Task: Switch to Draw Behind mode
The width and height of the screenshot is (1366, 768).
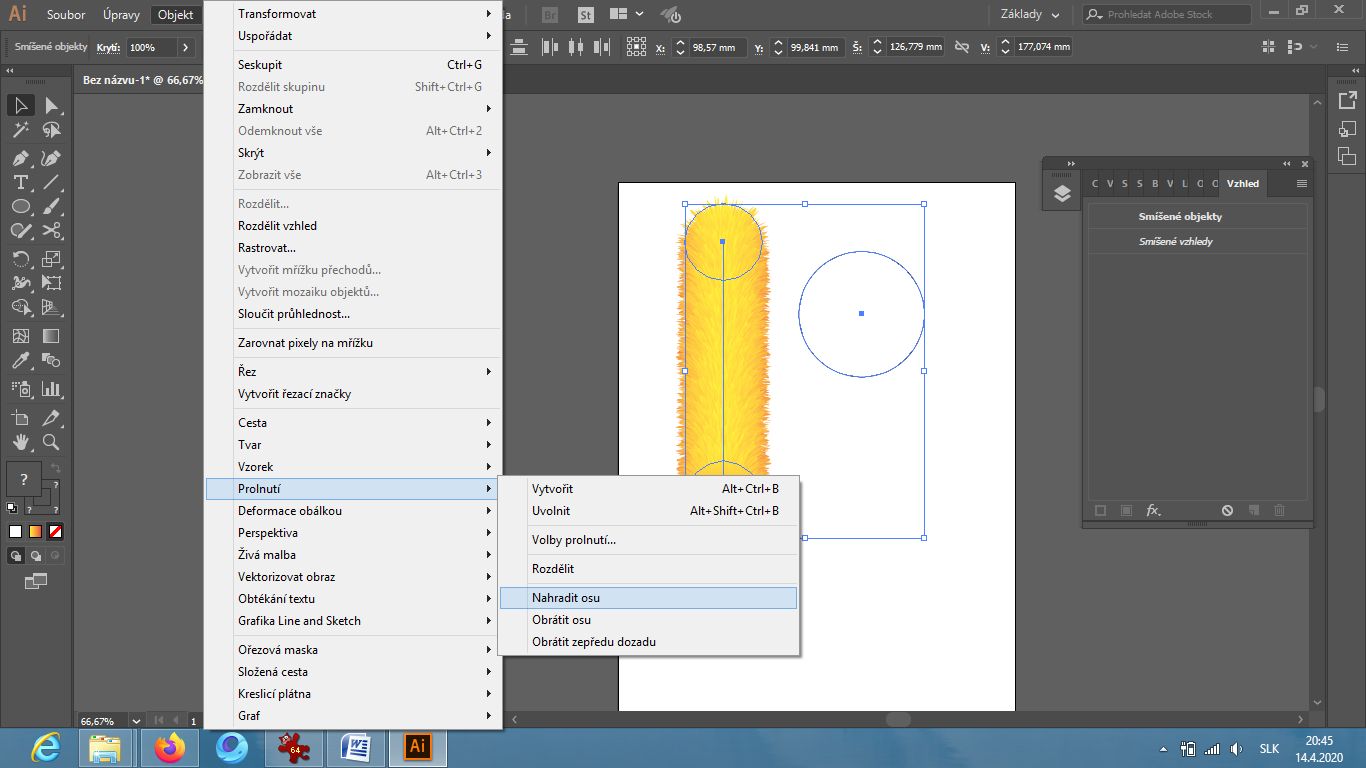Action: (36, 555)
